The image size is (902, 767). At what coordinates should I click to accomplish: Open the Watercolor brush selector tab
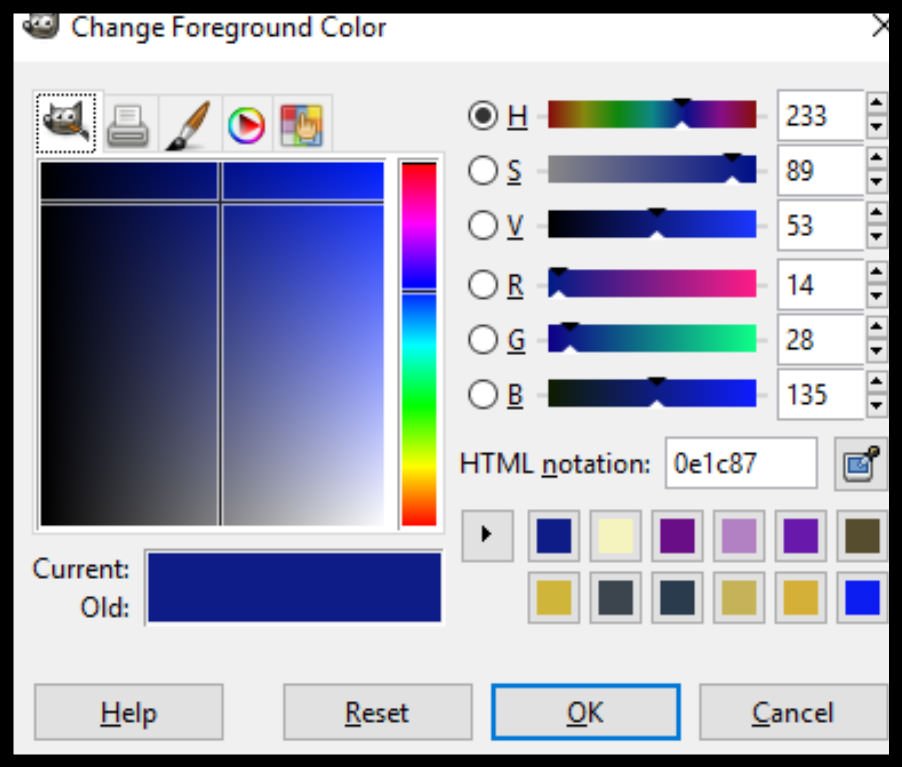pyautogui.click(x=189, y=125)
